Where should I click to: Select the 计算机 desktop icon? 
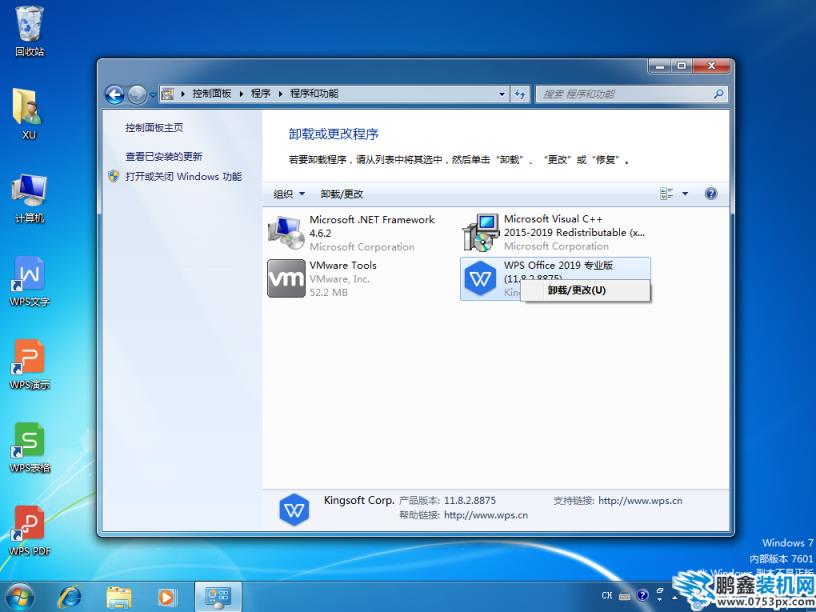tap(30, 198)
